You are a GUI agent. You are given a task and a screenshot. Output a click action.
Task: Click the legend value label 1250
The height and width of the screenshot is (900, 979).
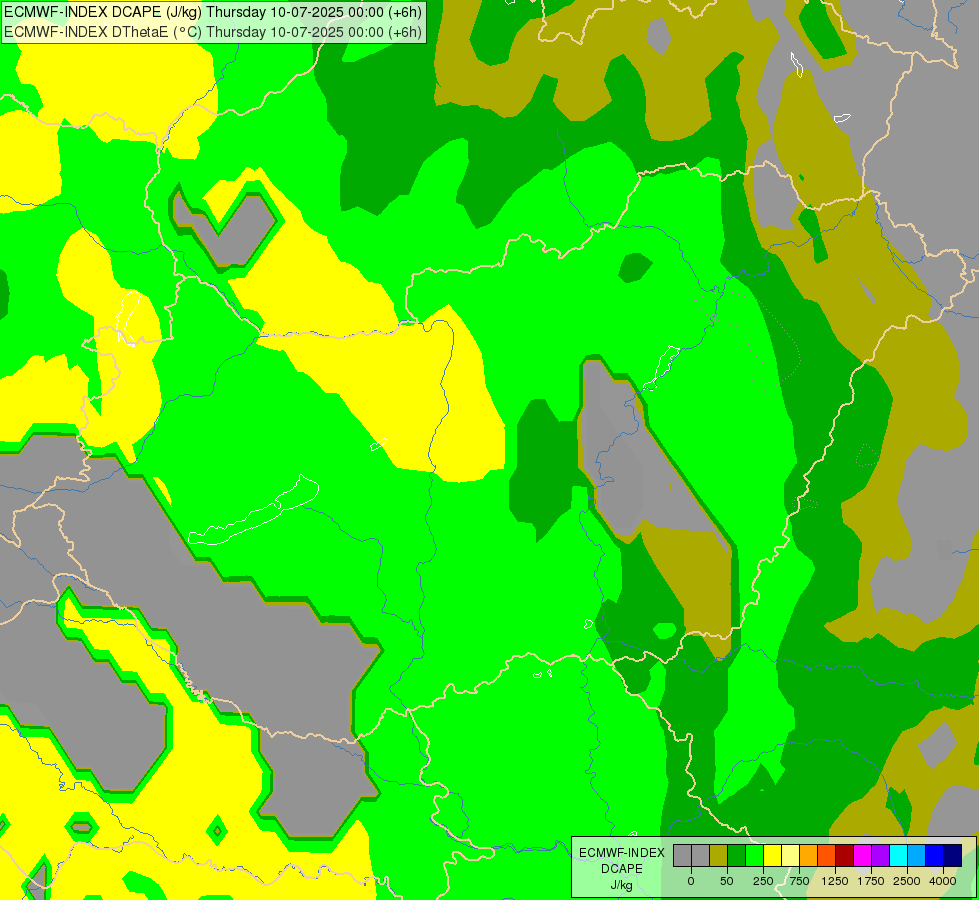coord(835,881)
